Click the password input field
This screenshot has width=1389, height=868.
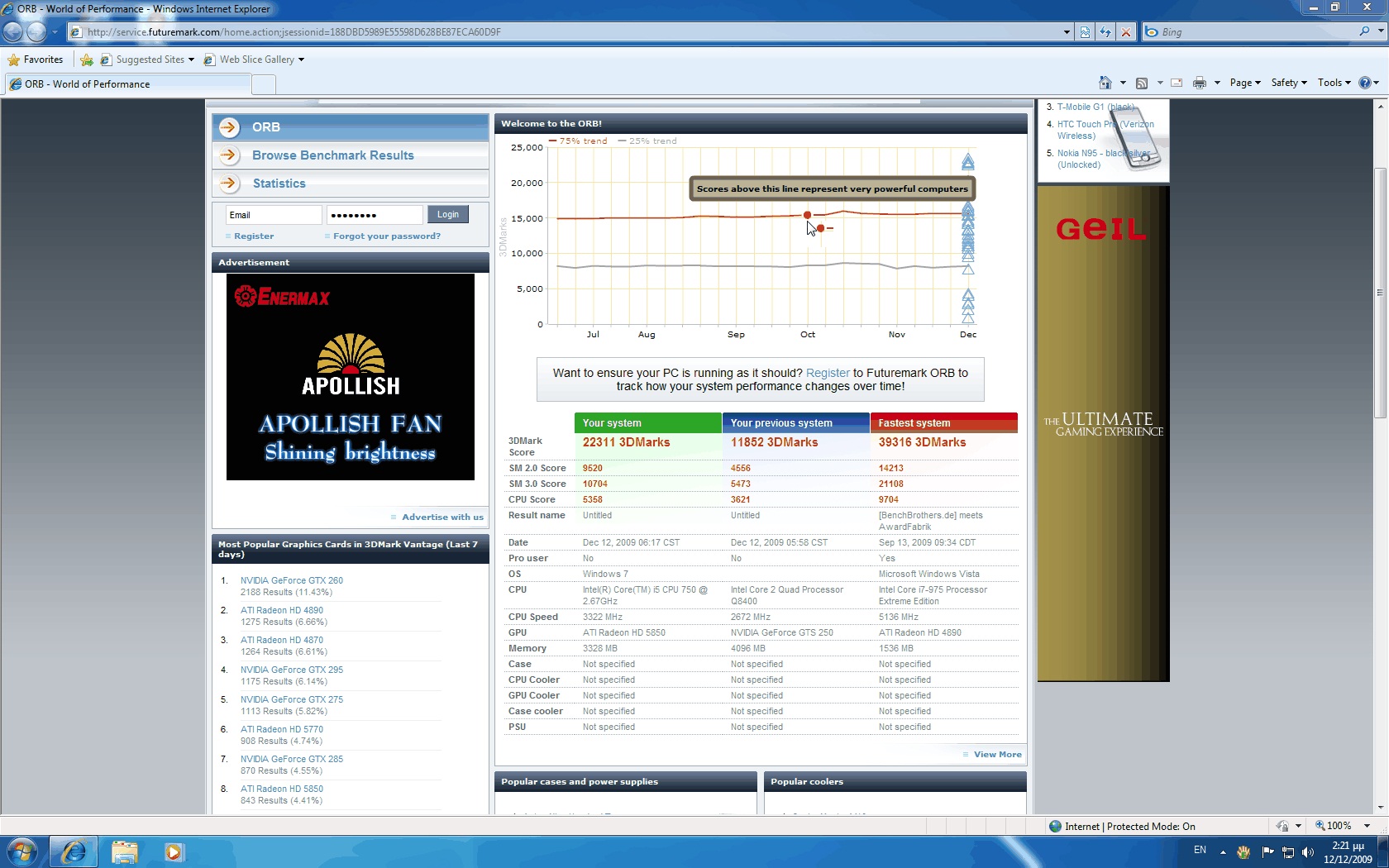tap(375, 215)
